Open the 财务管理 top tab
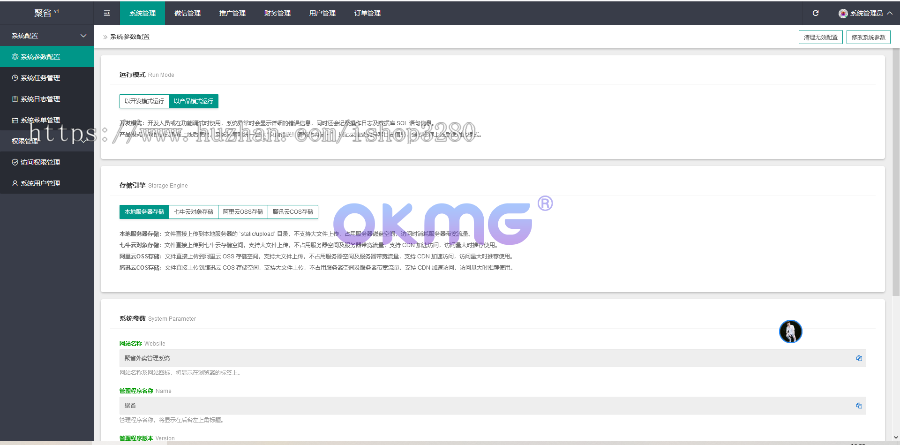The image size is (900, 445). 277,13
